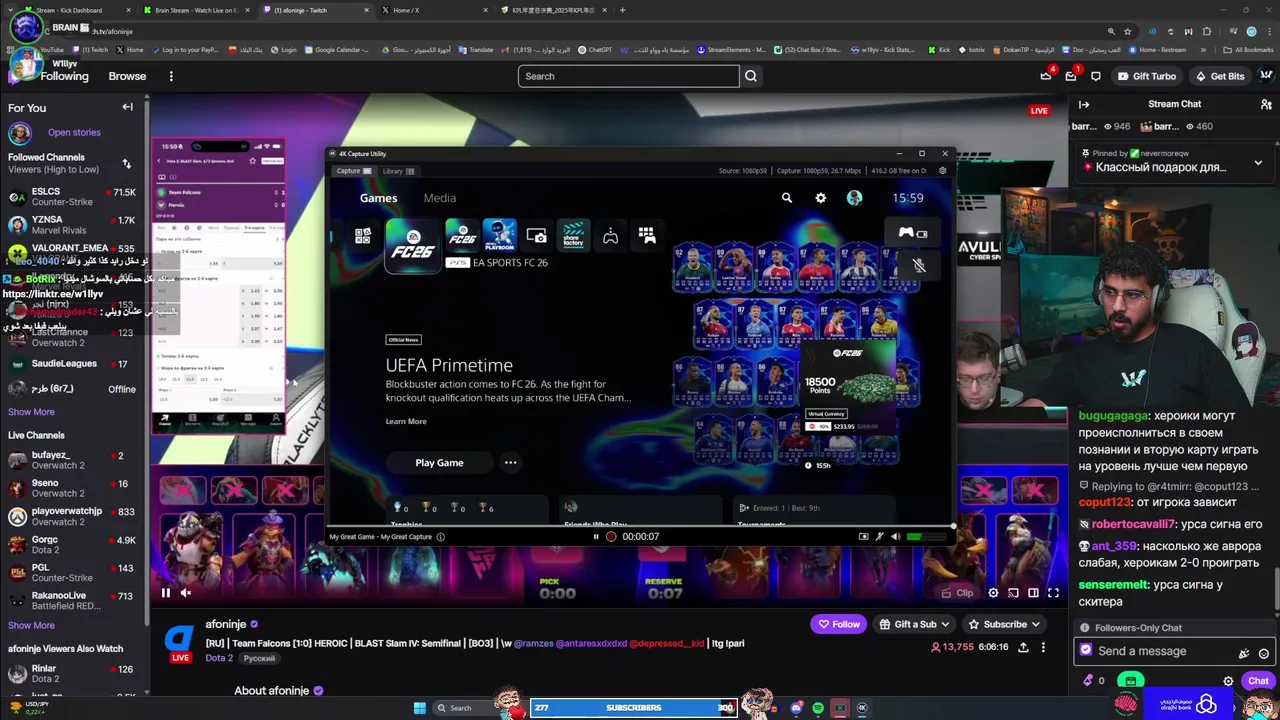Open the Dota 2 category link

pyautogui.click(x=219, y=659)
